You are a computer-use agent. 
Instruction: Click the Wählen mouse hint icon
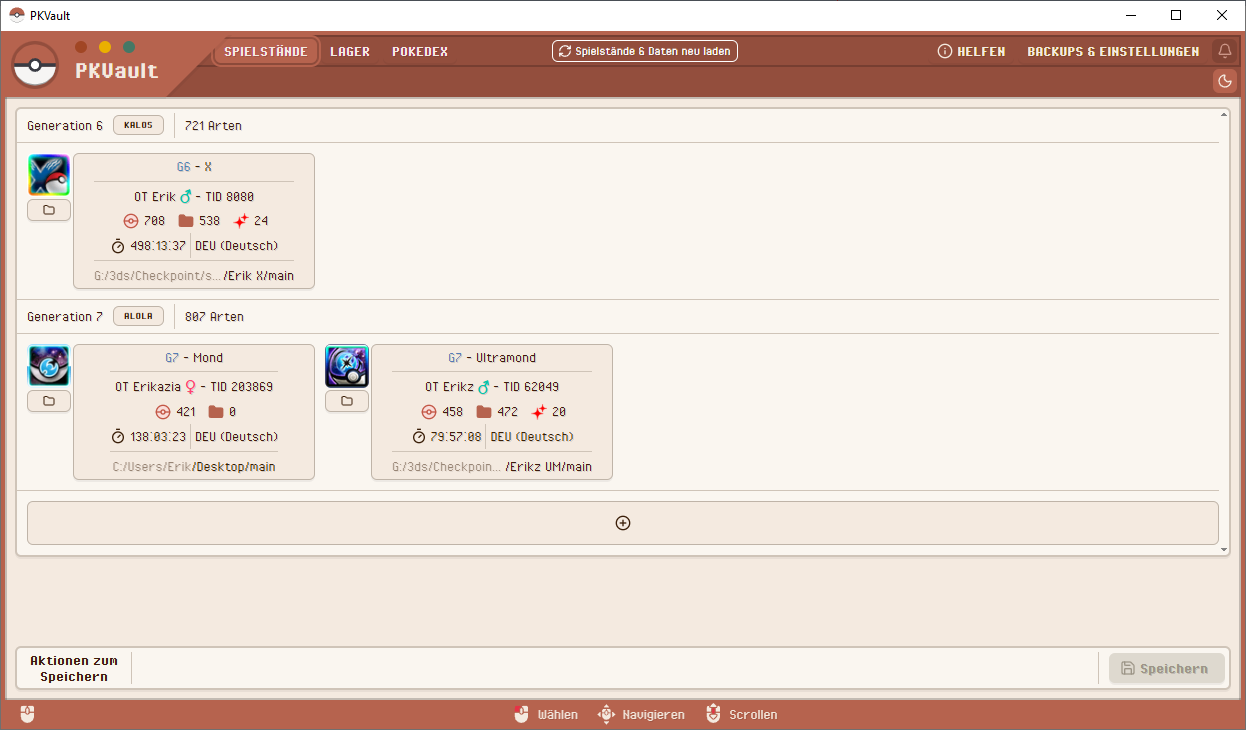click(521, 714)
